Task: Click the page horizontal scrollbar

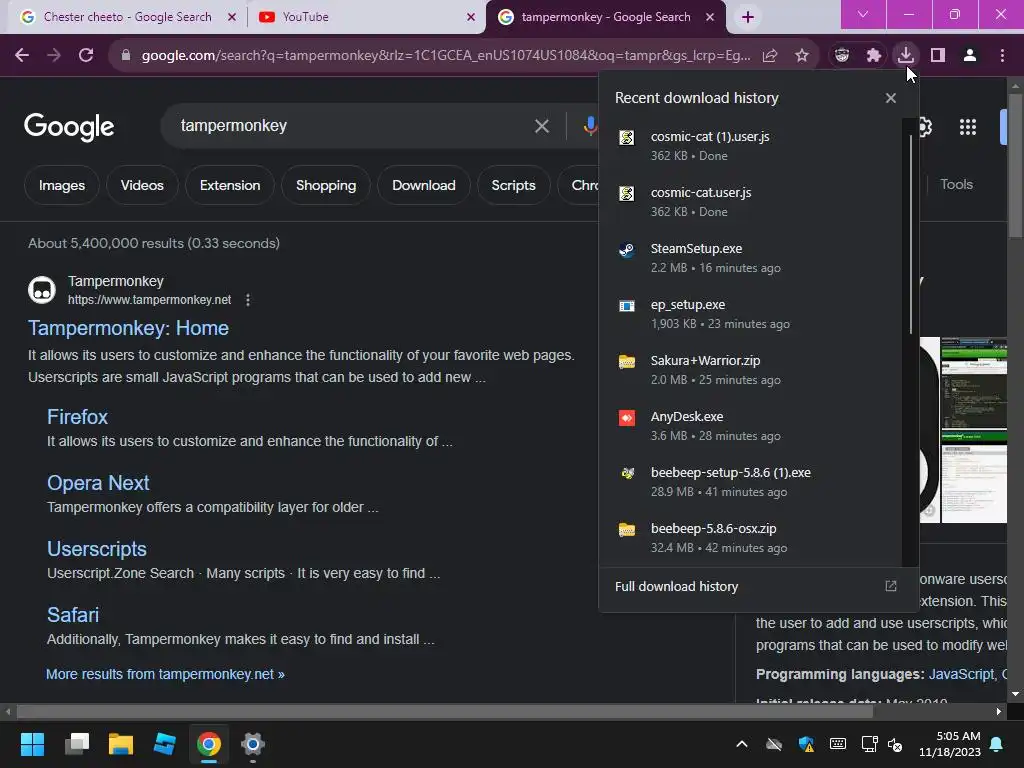Action: tap(444, 711)
